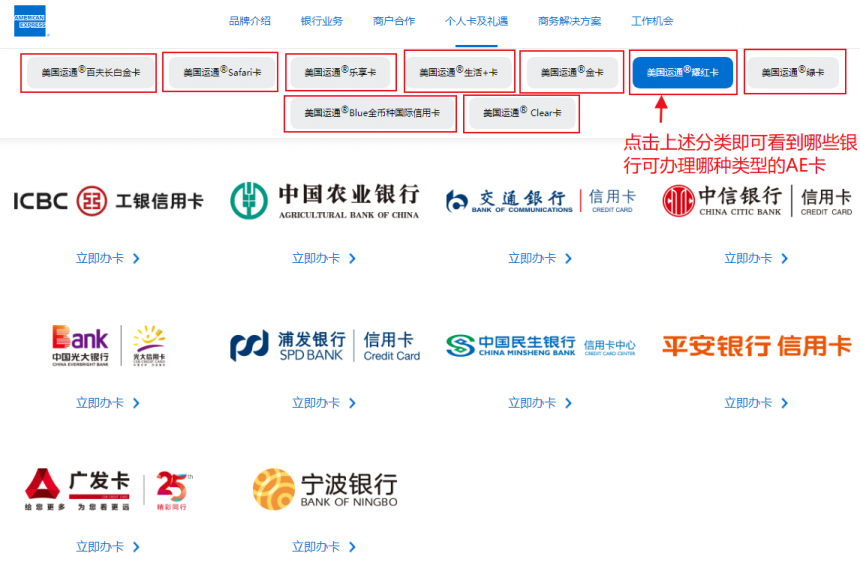This screenshot has height=577, width=860.
Task: Select 美国运通百夫长白金卡 filter
Action: (x=90, y=72)
